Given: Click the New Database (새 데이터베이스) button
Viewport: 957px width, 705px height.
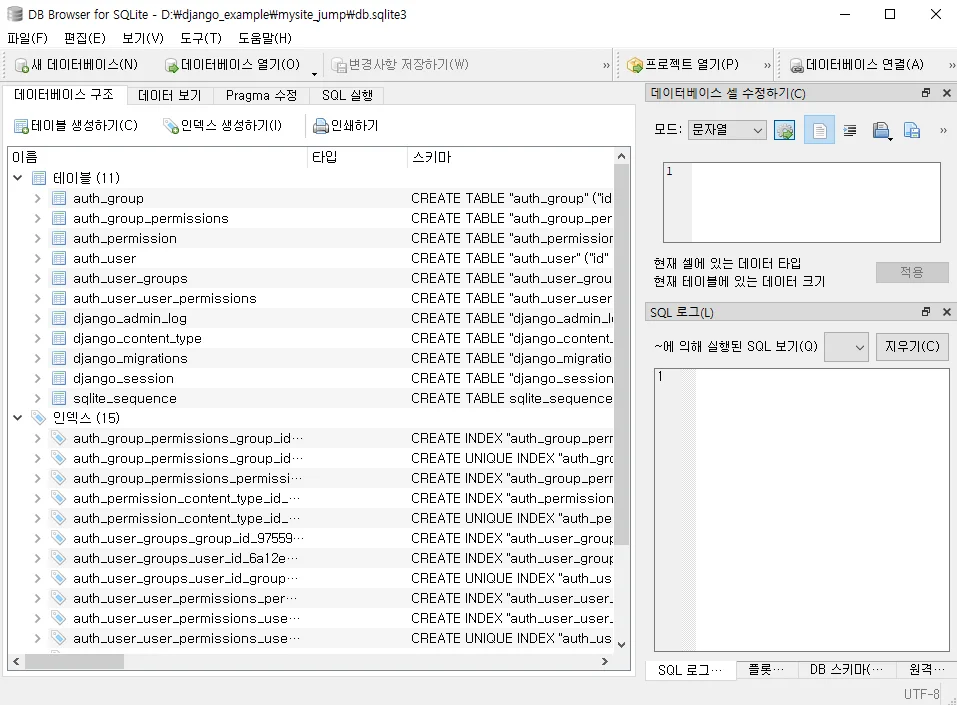Looking at the screenshot, I should pos(77,65).
